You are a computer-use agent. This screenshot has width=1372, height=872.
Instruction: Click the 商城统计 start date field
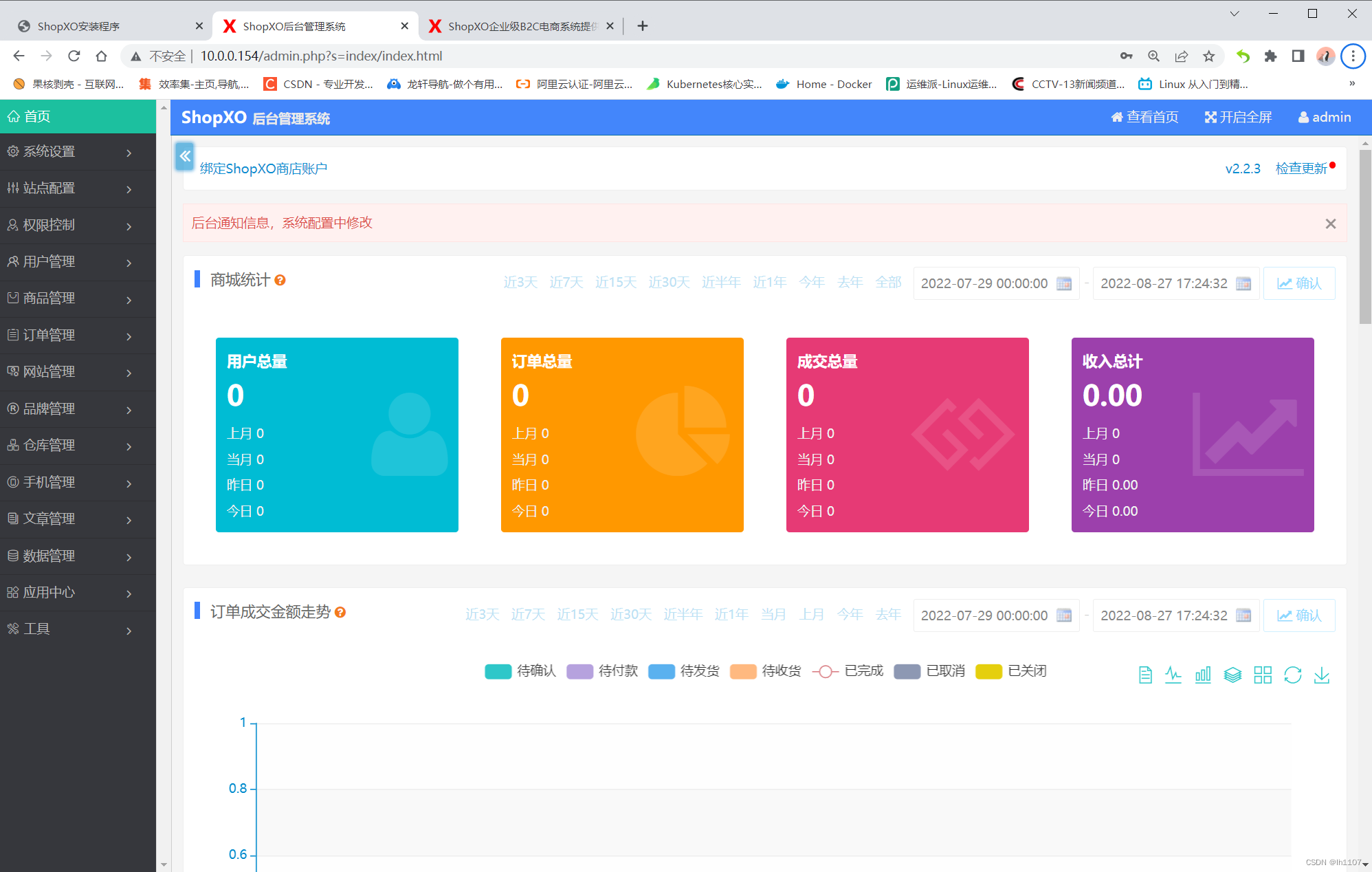pyautogui.click(x=996, y=283)
